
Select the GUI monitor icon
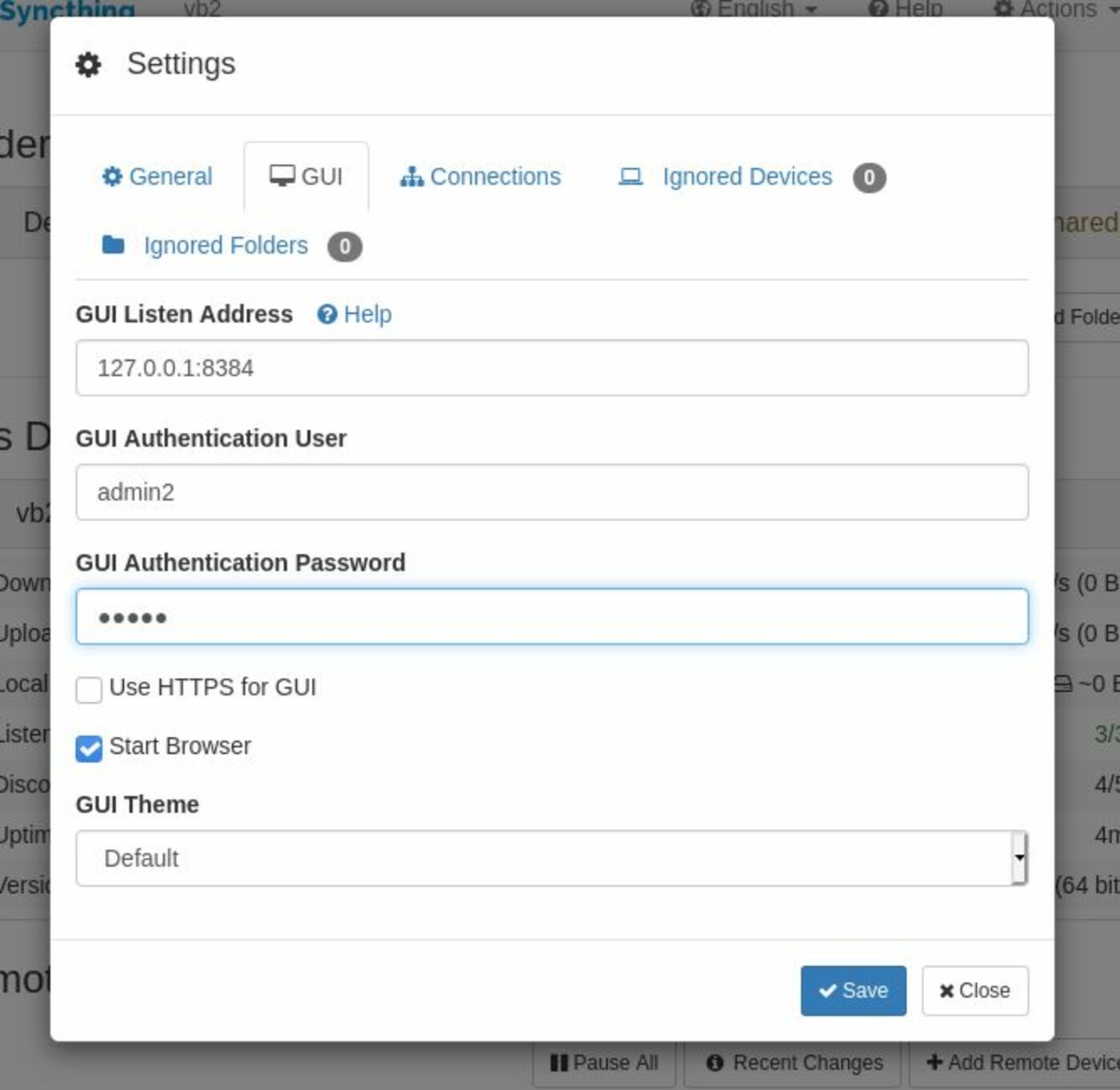click(x=282, y=175)
